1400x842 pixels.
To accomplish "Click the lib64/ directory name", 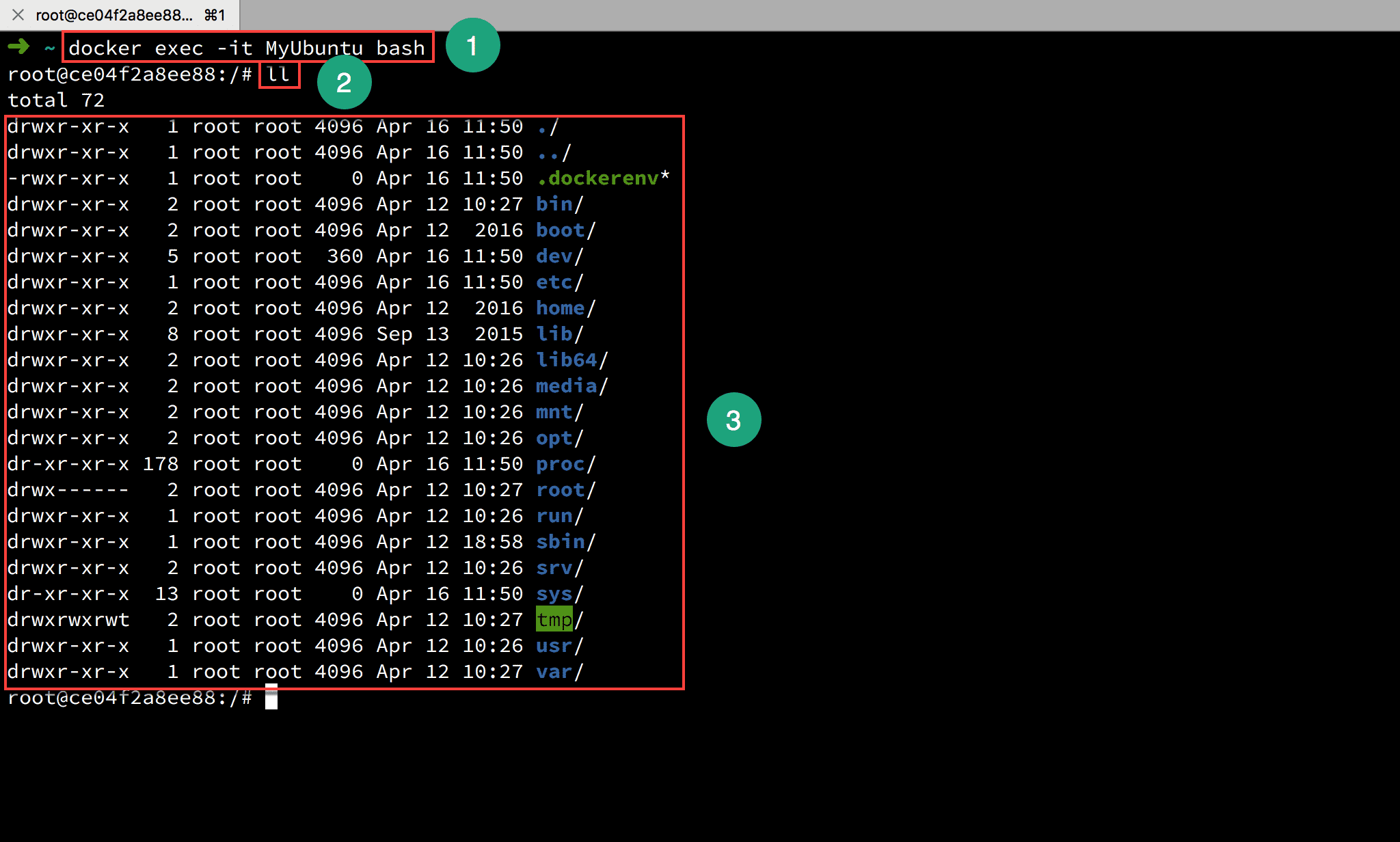I will 572,360.
